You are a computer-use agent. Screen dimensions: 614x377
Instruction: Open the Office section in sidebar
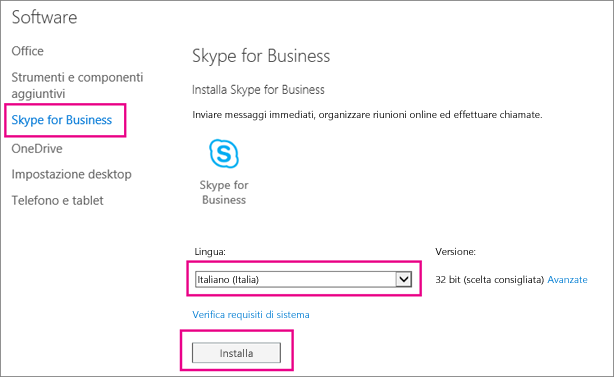pos(27,51)
